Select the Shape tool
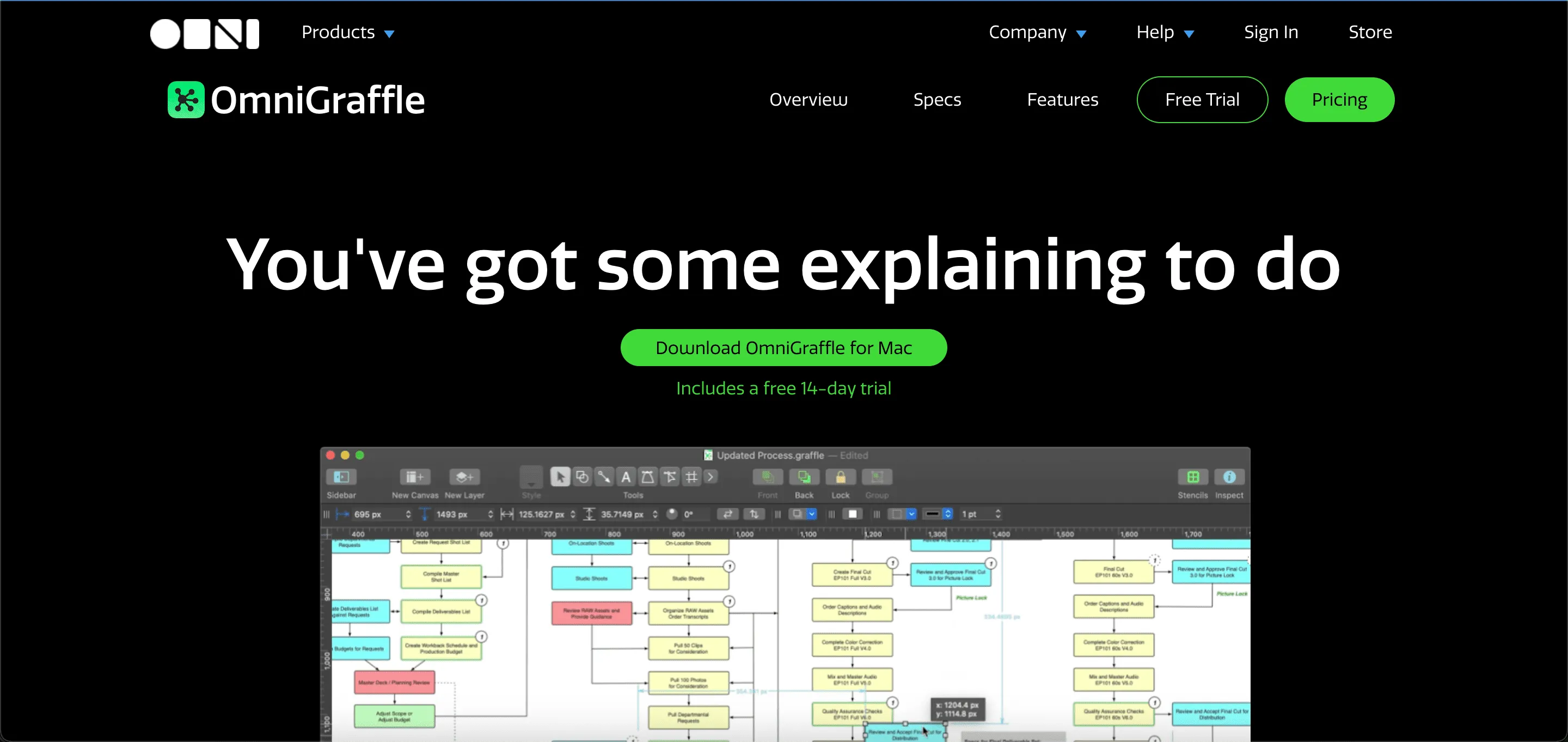Image resolution: width=1568 pixels, height=742 pixels. [x=582, y=476]
